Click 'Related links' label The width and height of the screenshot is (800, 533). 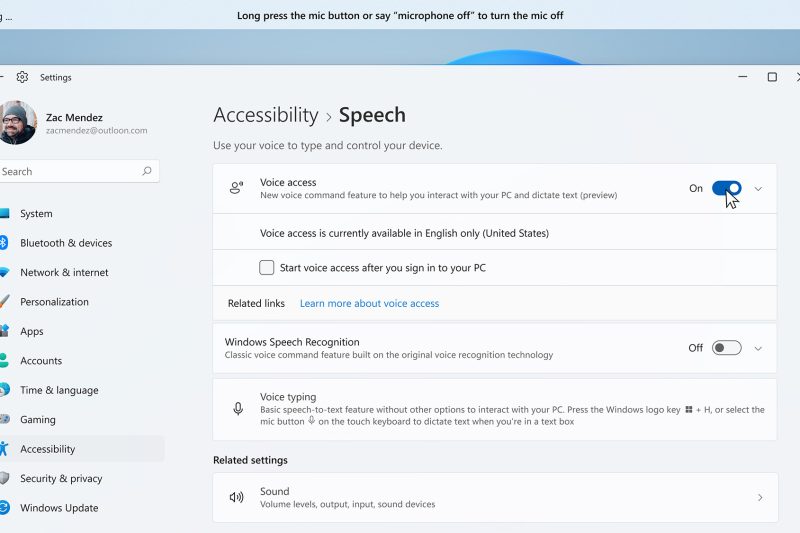(256, 303)
